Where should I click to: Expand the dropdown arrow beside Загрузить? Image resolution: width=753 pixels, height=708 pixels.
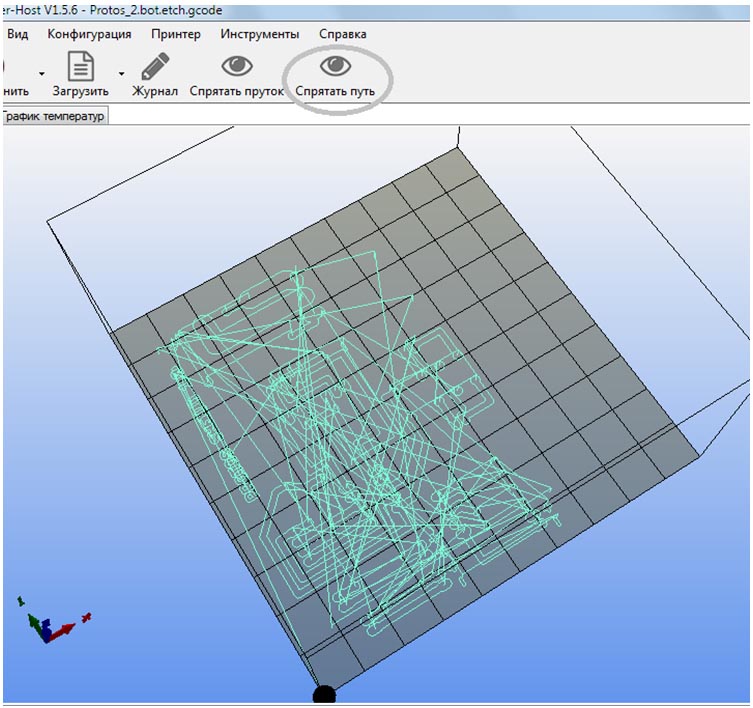click(121, 73)
